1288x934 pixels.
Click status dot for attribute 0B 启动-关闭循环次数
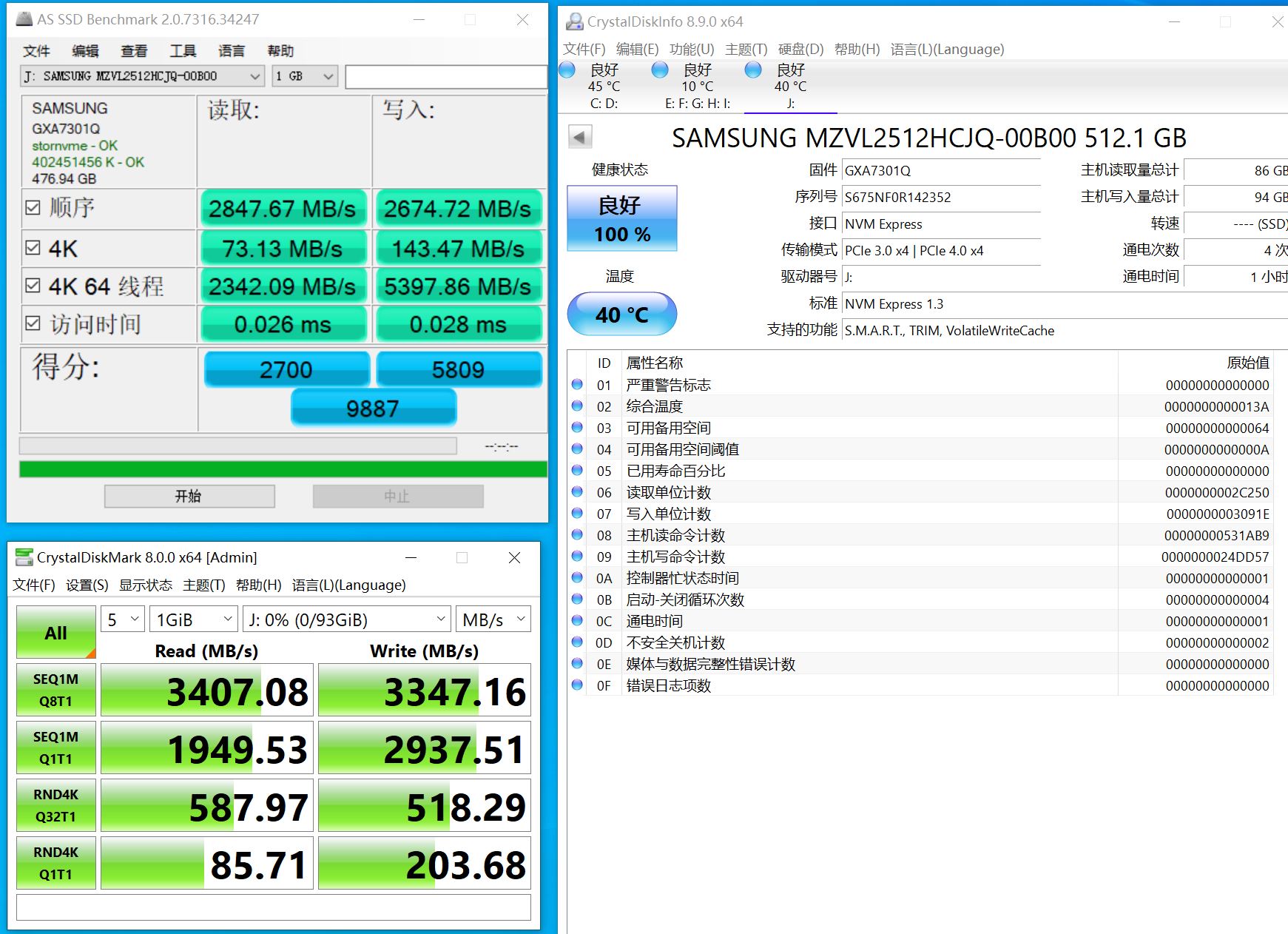pos(577,599)
